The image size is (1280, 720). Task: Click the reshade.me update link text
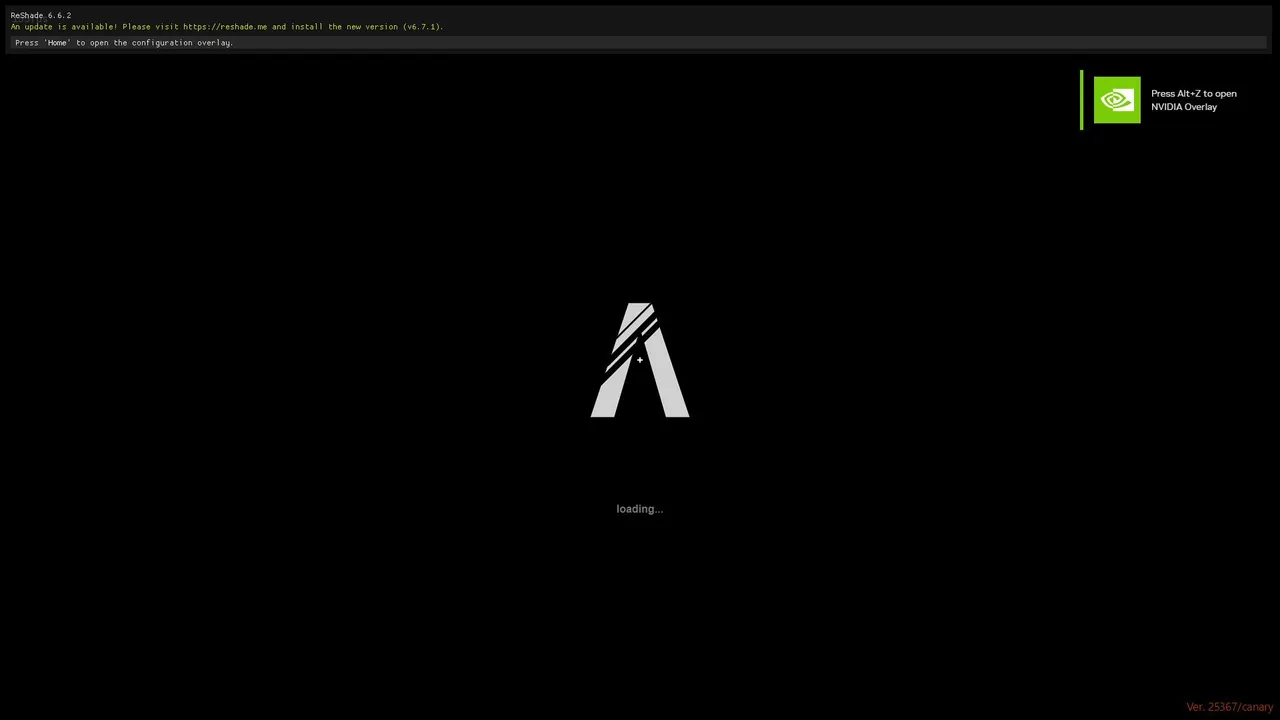(225, 27)
